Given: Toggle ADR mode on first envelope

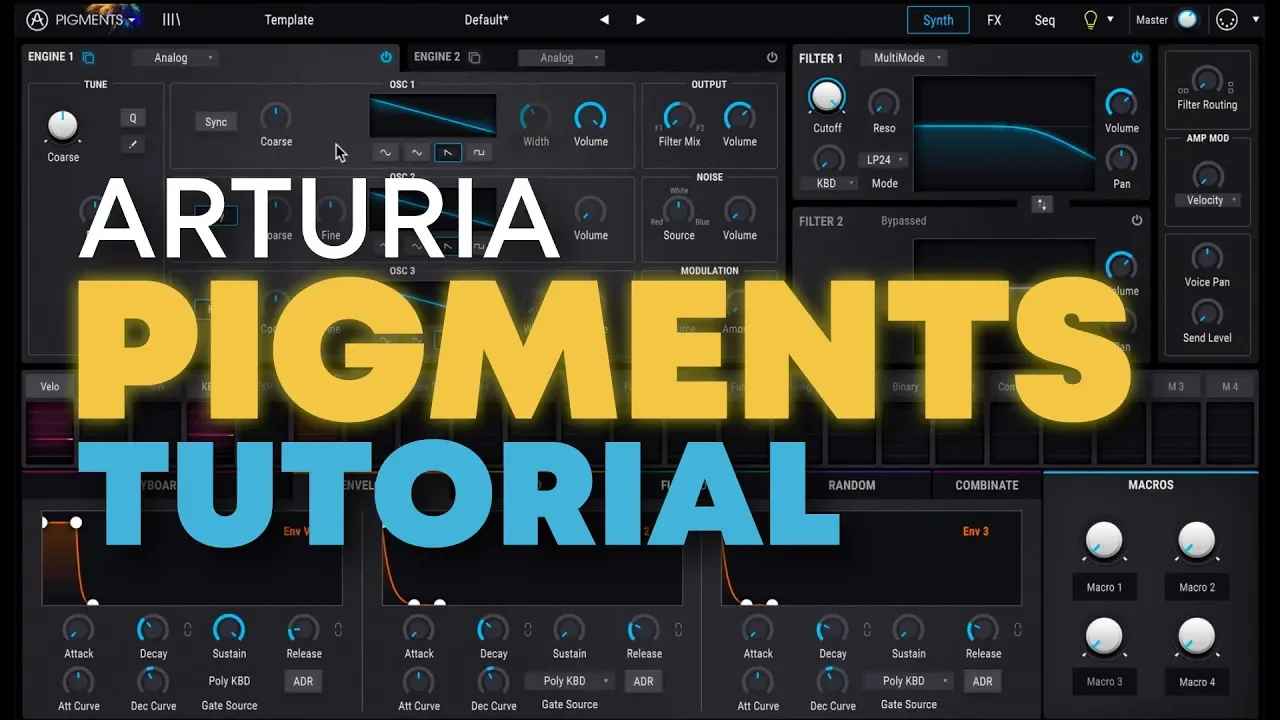Looking at the screenshot, I should (303, 681).
